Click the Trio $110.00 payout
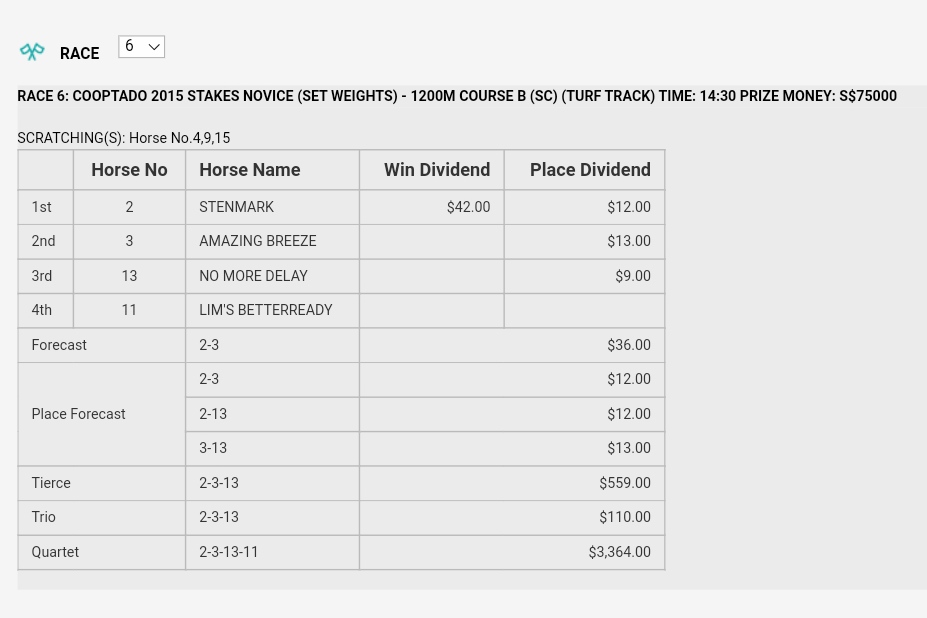927x618 pixels. (624, 517)
